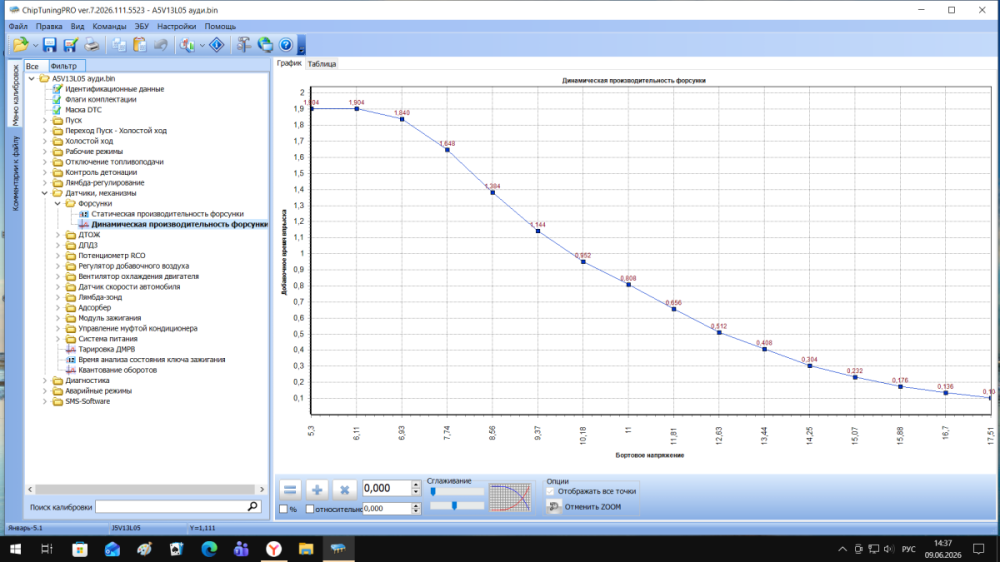Open help via blue question mark icon
Image resolution: width=1000 pixels, height=562 pixels.
coord(286,45)
